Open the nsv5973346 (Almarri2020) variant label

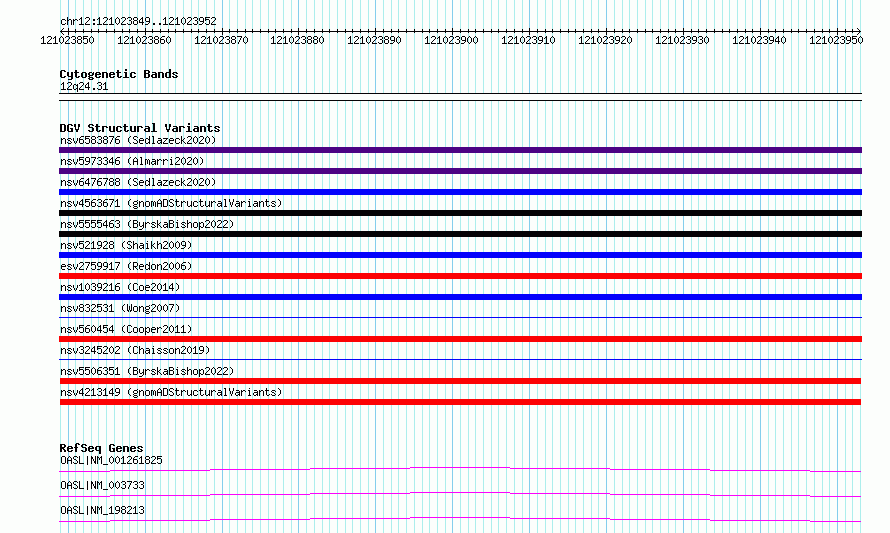click(132, 161)
